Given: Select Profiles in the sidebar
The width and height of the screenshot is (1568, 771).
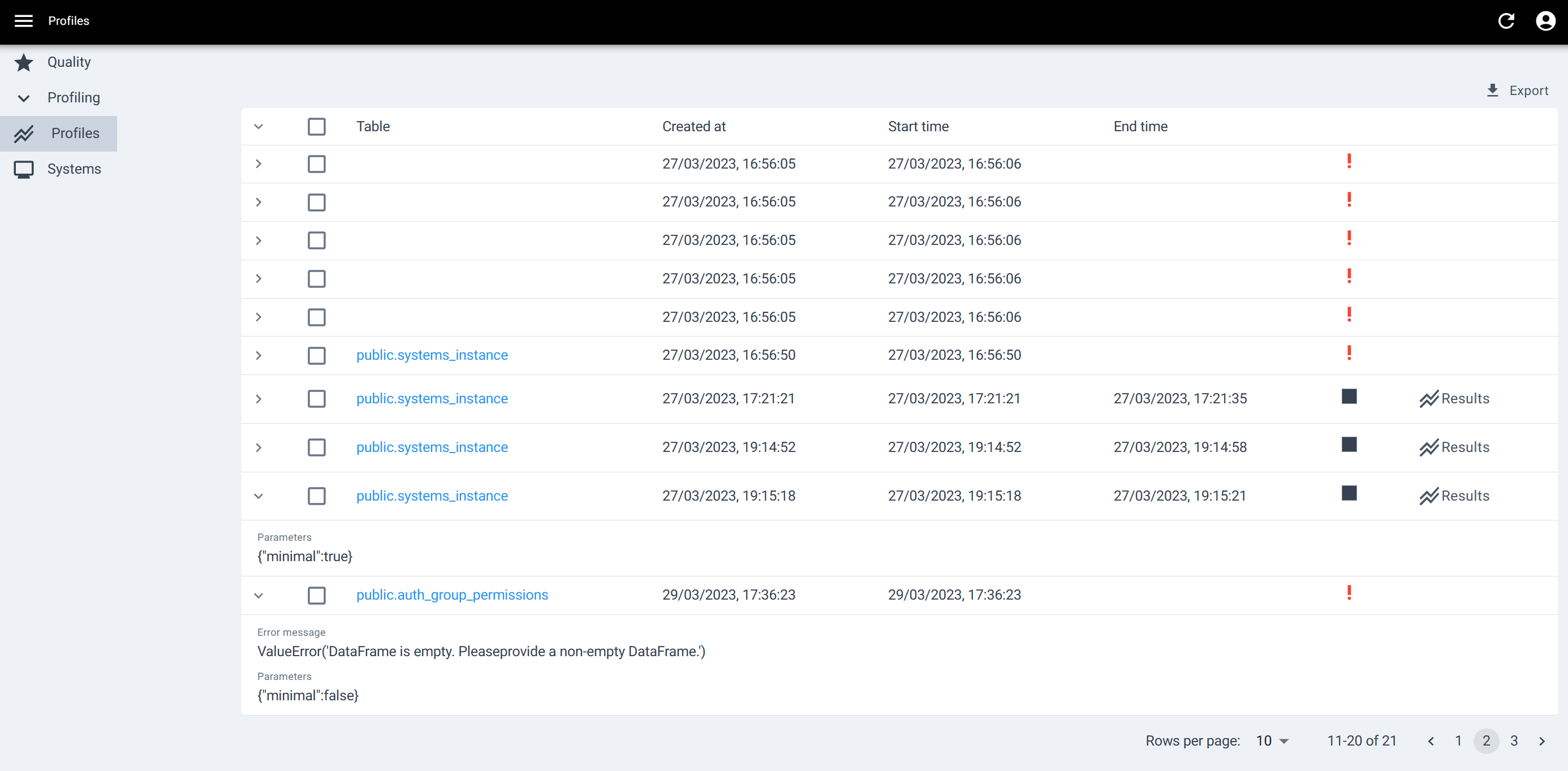Looking at the screenshot, I should [58, 134].
